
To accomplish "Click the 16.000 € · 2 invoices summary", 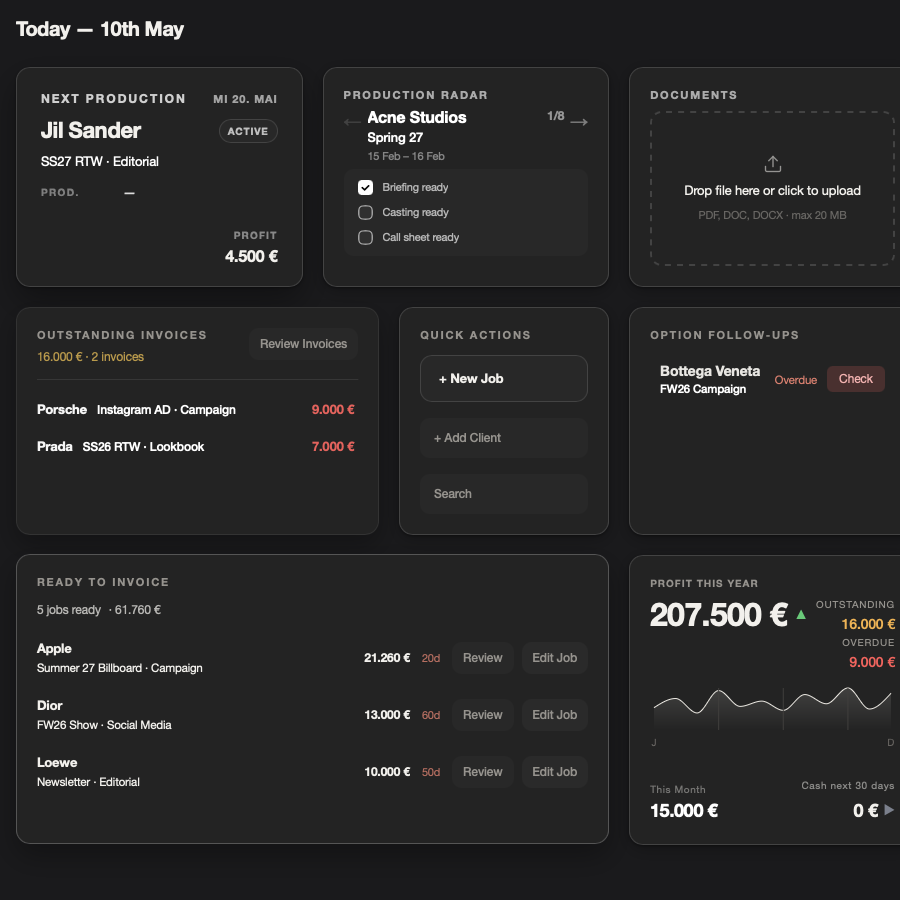I will coord(90,357).
